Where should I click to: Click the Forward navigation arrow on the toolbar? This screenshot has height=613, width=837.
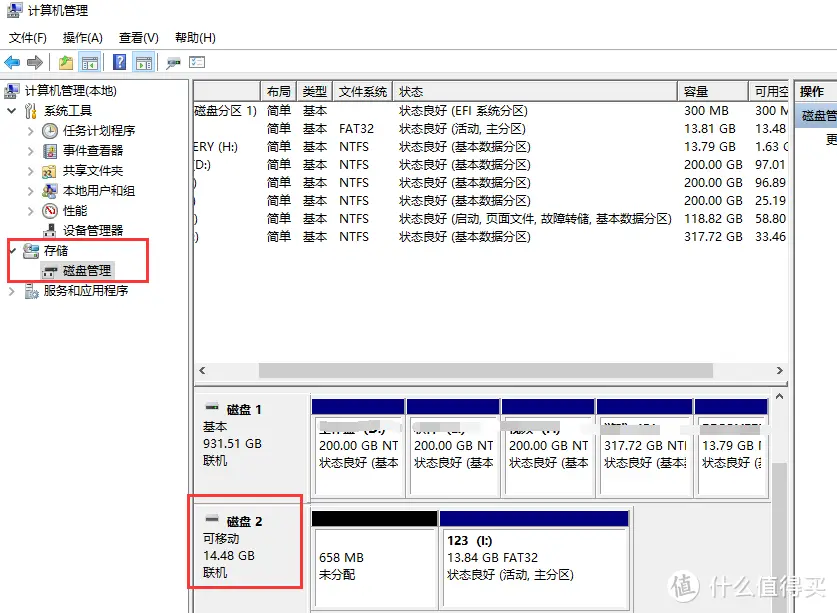[37, 62]
